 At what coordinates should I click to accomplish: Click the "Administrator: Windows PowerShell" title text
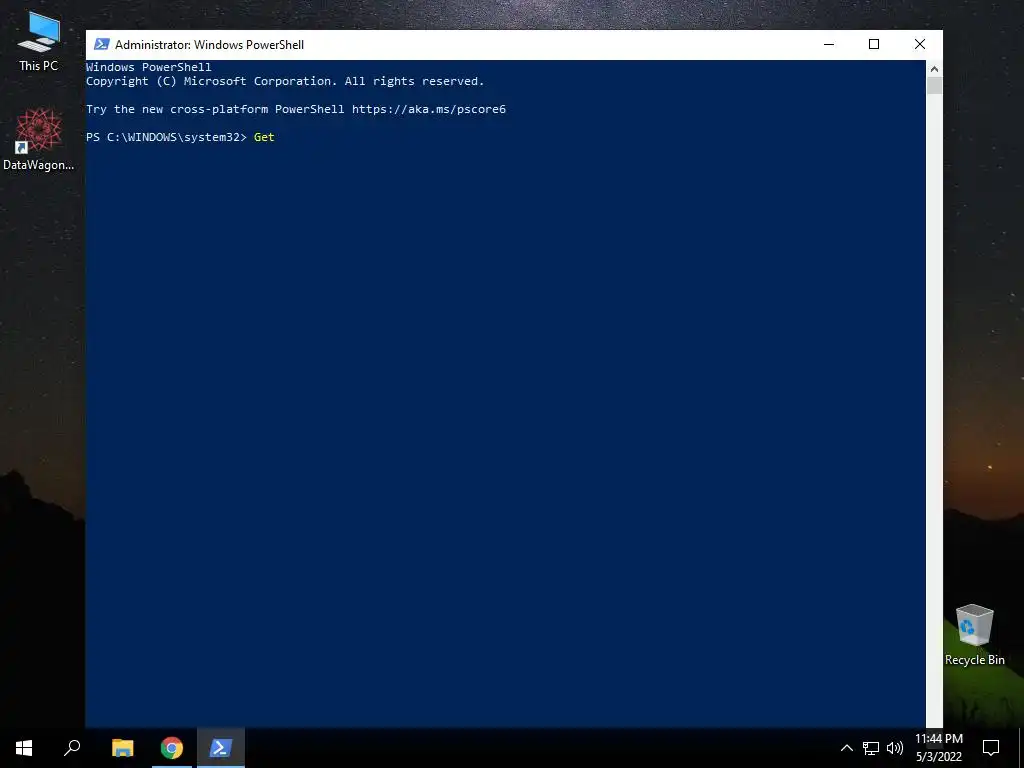coord(209,45)
